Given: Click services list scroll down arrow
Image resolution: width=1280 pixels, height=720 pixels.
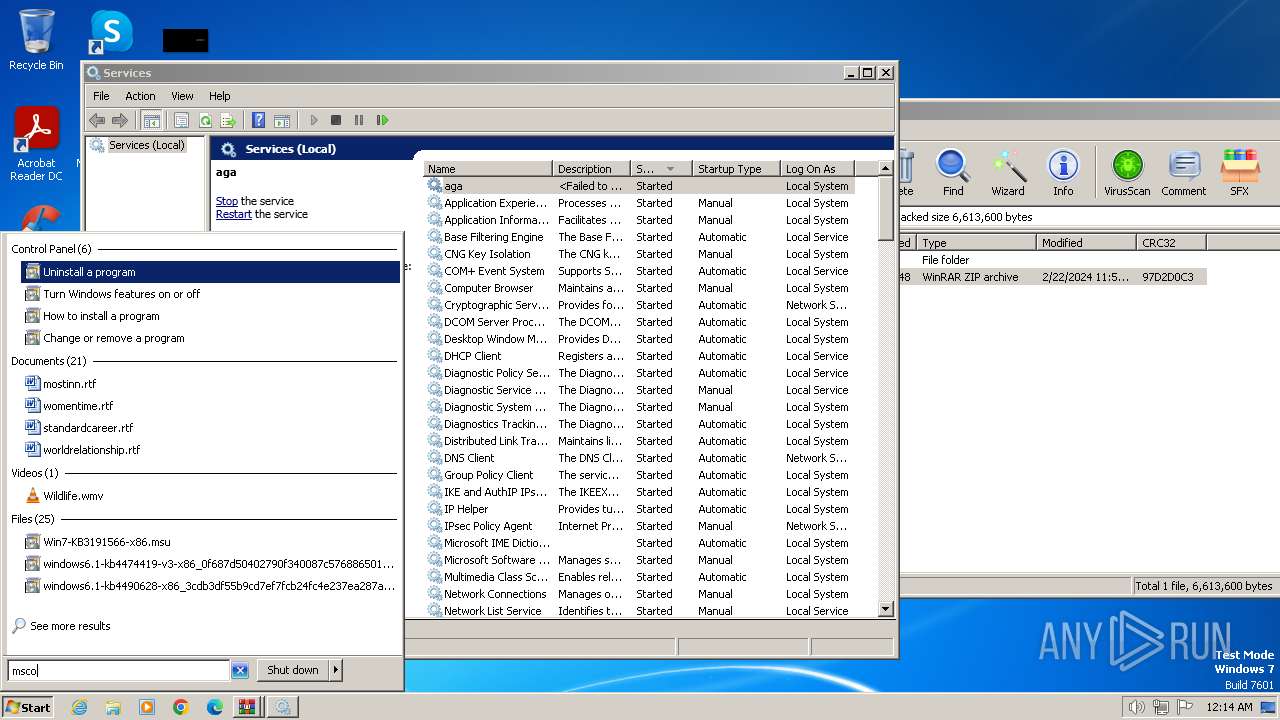Looking at the screenshot, I should pos(885,608).
